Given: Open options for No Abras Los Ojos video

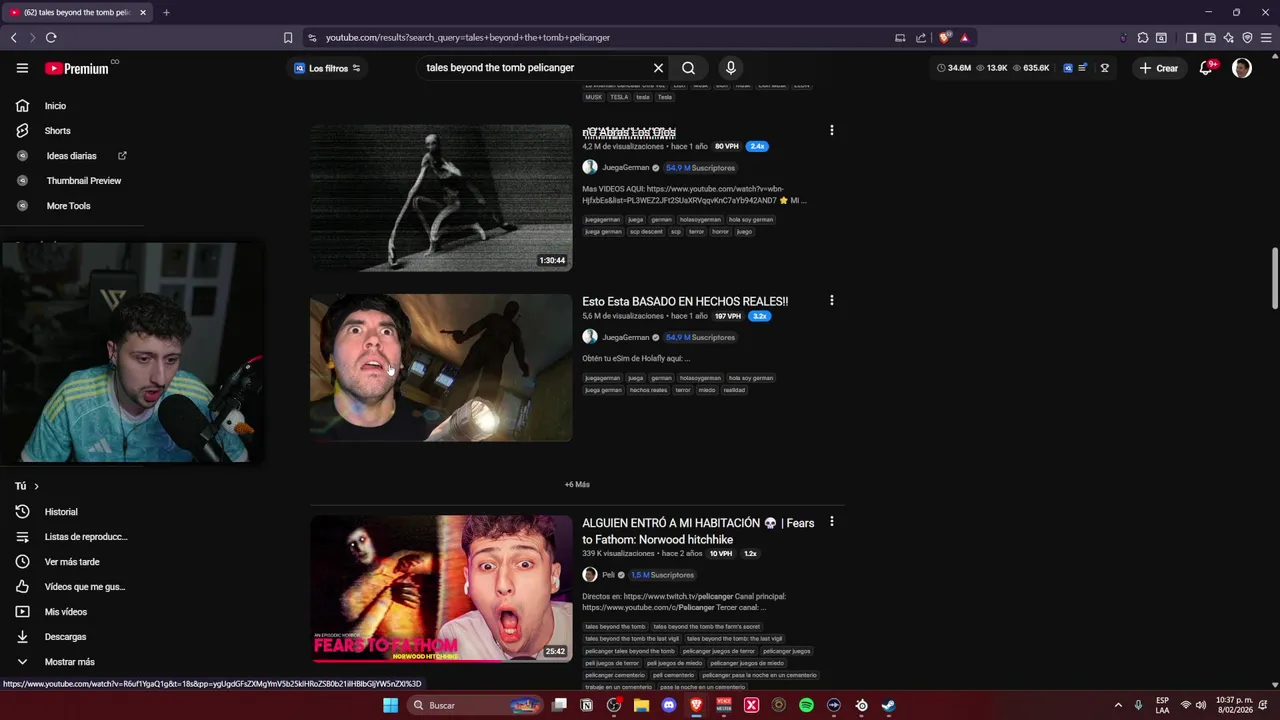Looking at the screenshot, I should (831, 130).
